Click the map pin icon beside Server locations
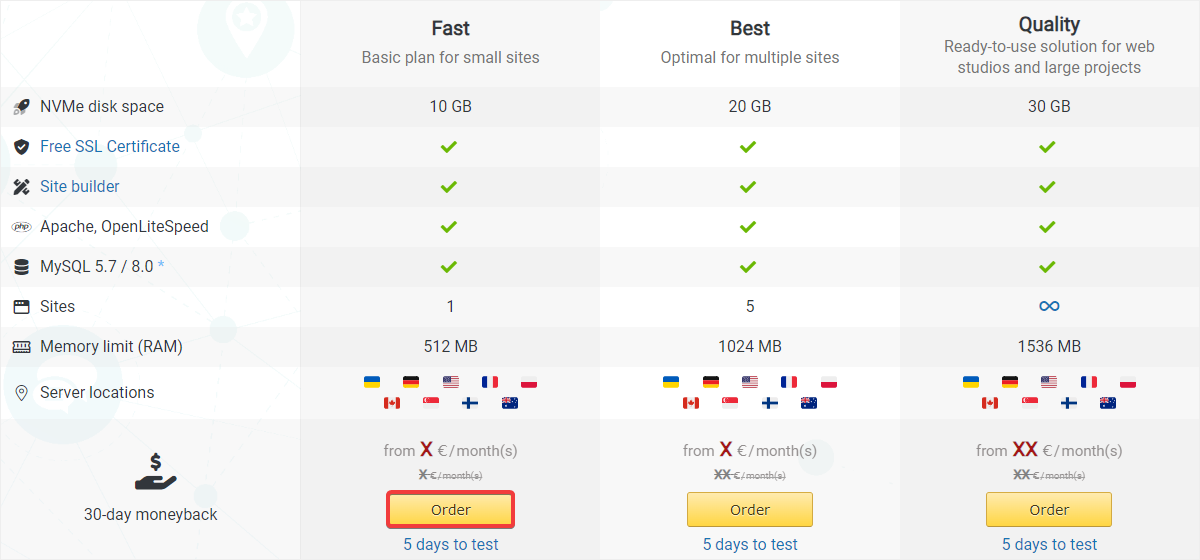Screen dimensions: 1200x560 (x=21, y=393)
